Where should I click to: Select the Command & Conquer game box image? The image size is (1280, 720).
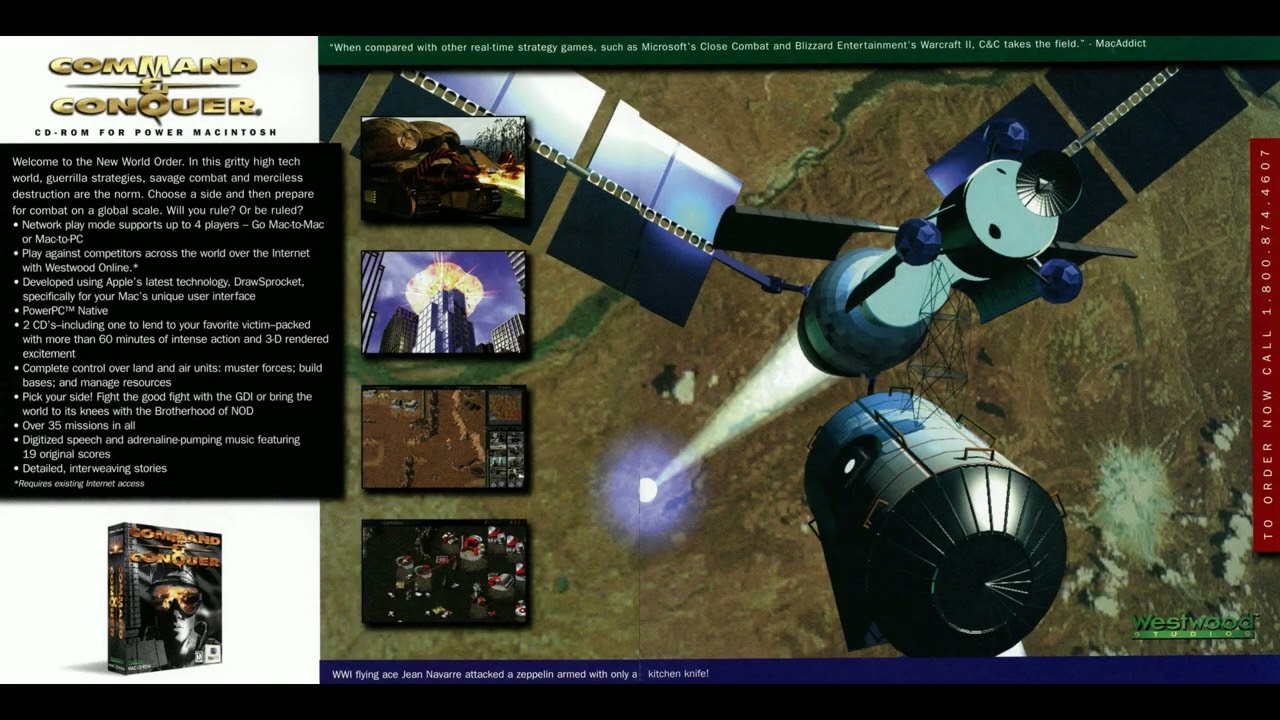point(165,596)
